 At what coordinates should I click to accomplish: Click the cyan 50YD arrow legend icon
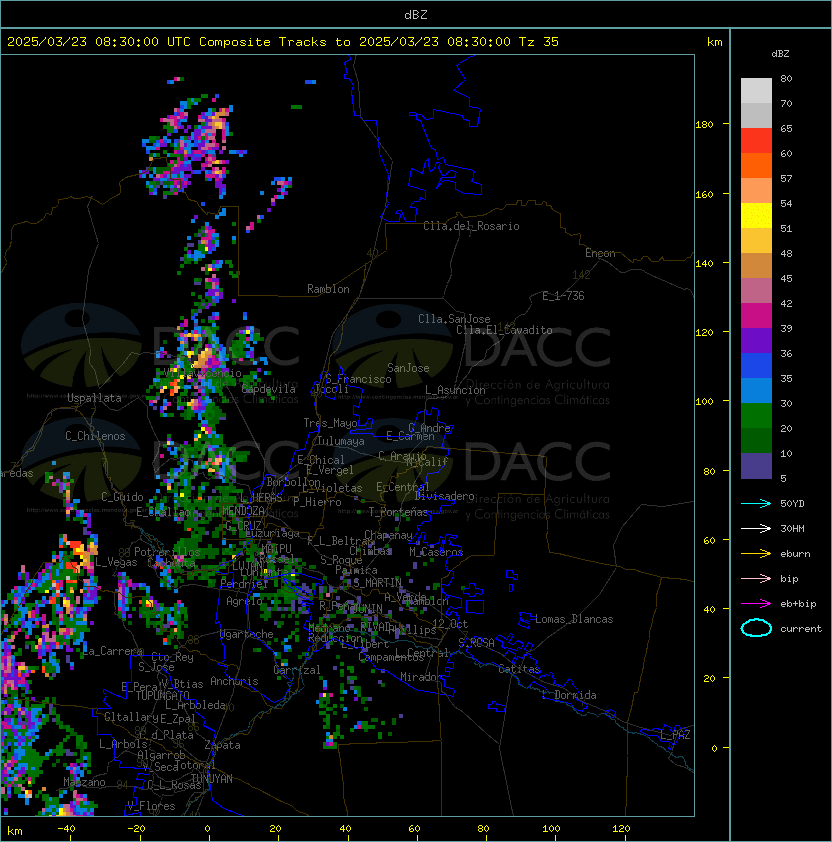[x=756, y=503]
